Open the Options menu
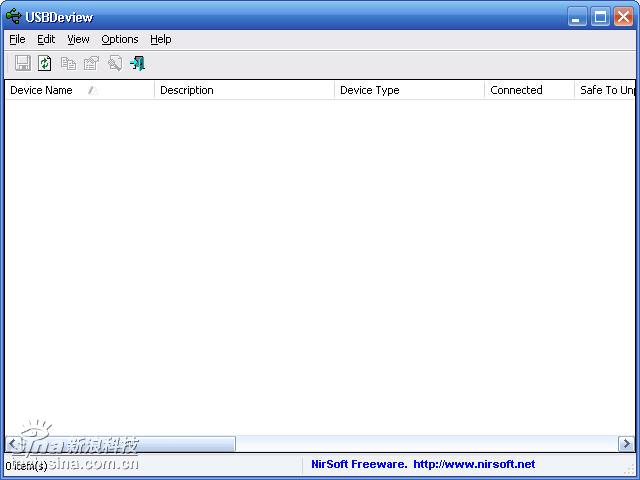The height and width of the screenshot is (480, 640). click(x=120, y=39)
